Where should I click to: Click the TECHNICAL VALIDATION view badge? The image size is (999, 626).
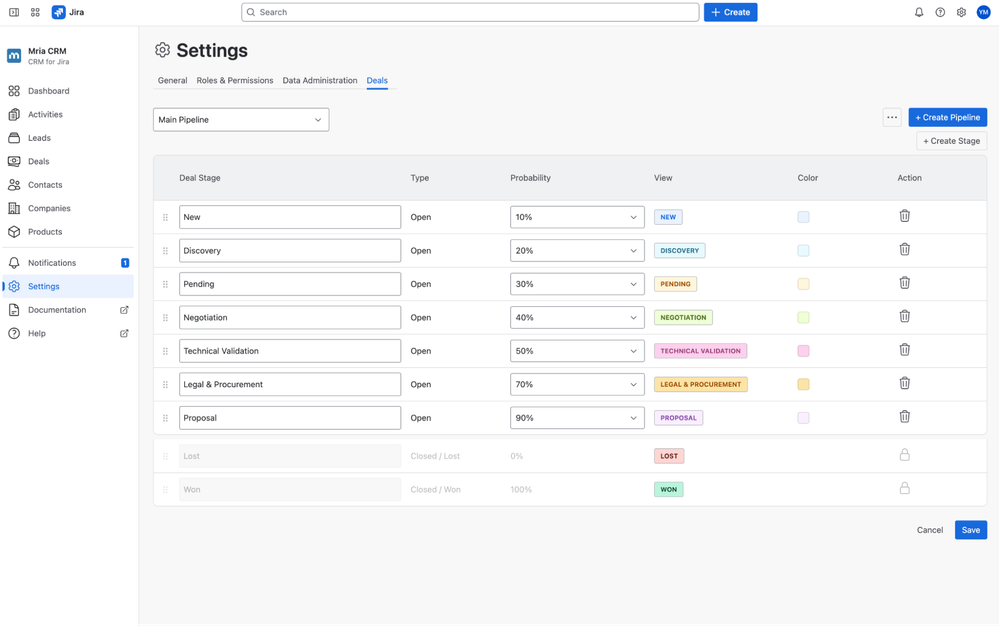tap(700, 351)
